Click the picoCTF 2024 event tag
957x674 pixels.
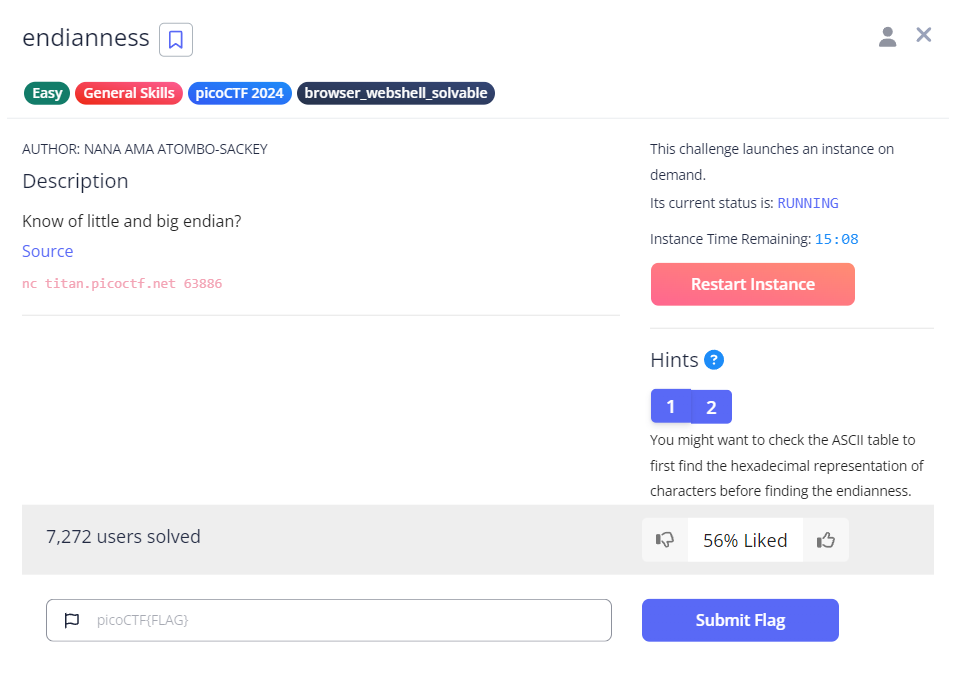[x=240, y=93]
